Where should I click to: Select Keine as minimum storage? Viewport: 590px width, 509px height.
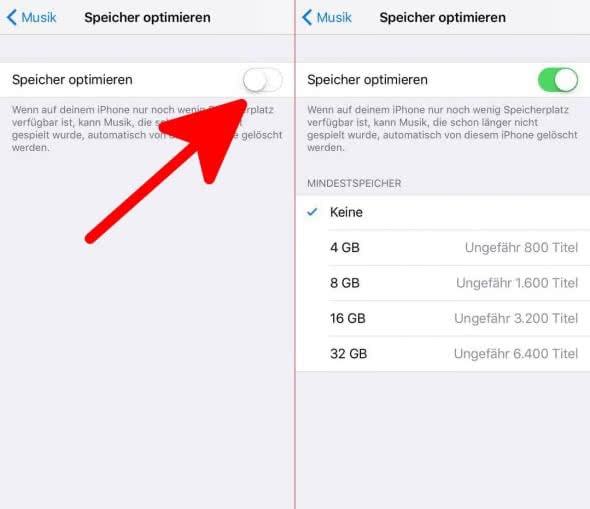click(x=443, y=212)
